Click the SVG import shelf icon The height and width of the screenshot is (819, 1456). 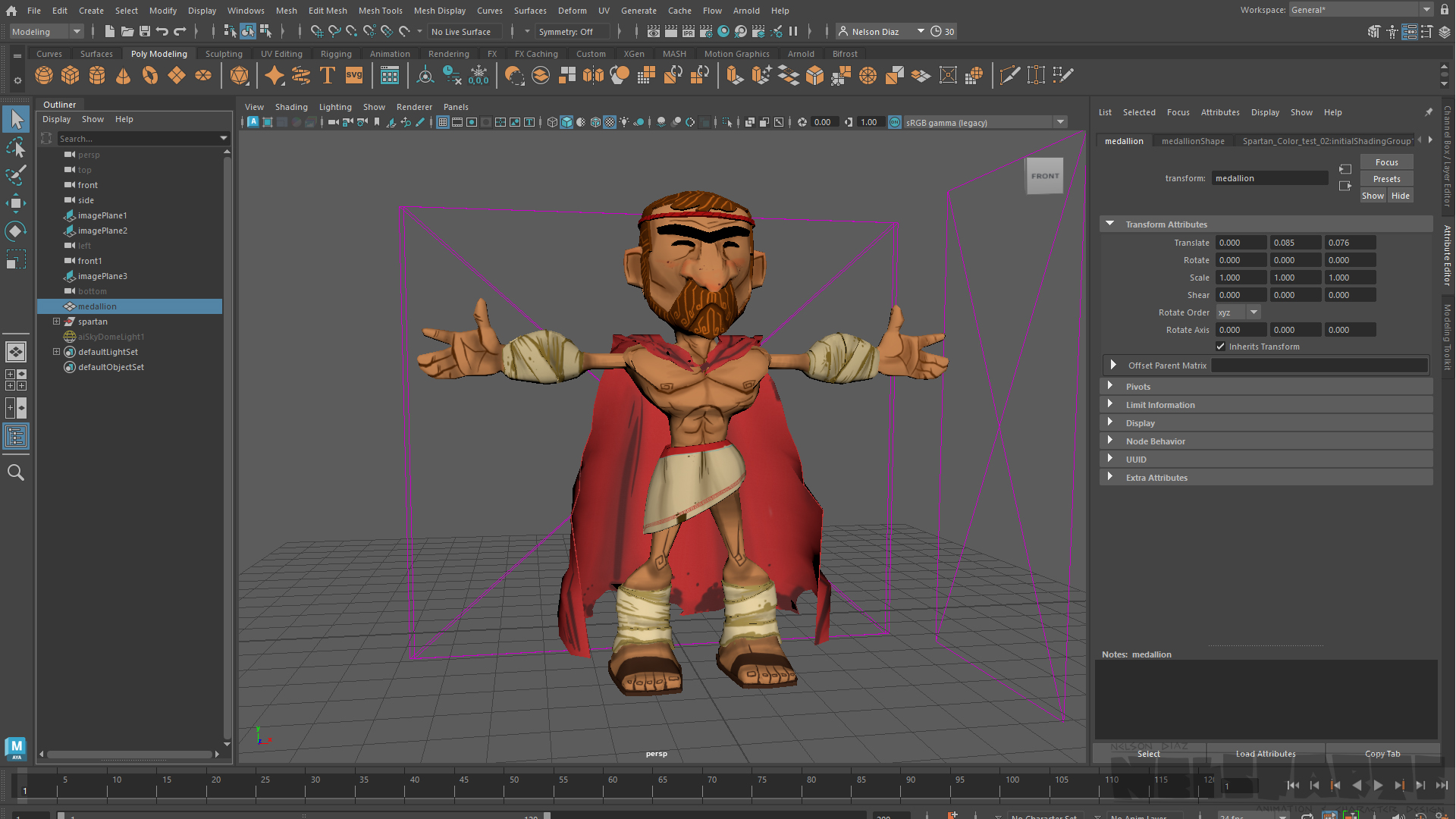pos(354,75)
